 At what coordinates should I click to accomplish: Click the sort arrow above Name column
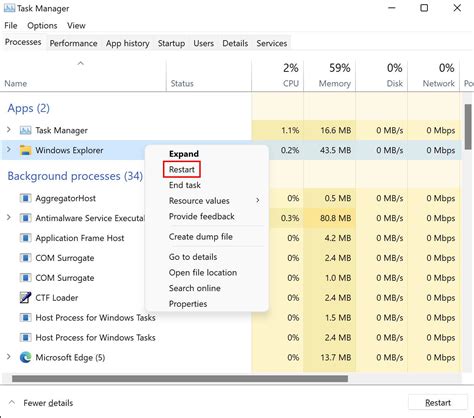pos(81,63)
